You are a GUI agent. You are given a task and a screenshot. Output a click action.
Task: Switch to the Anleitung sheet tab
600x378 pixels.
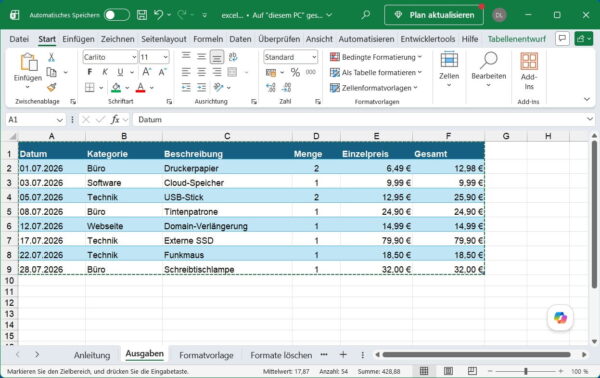[x=92, y=355]
